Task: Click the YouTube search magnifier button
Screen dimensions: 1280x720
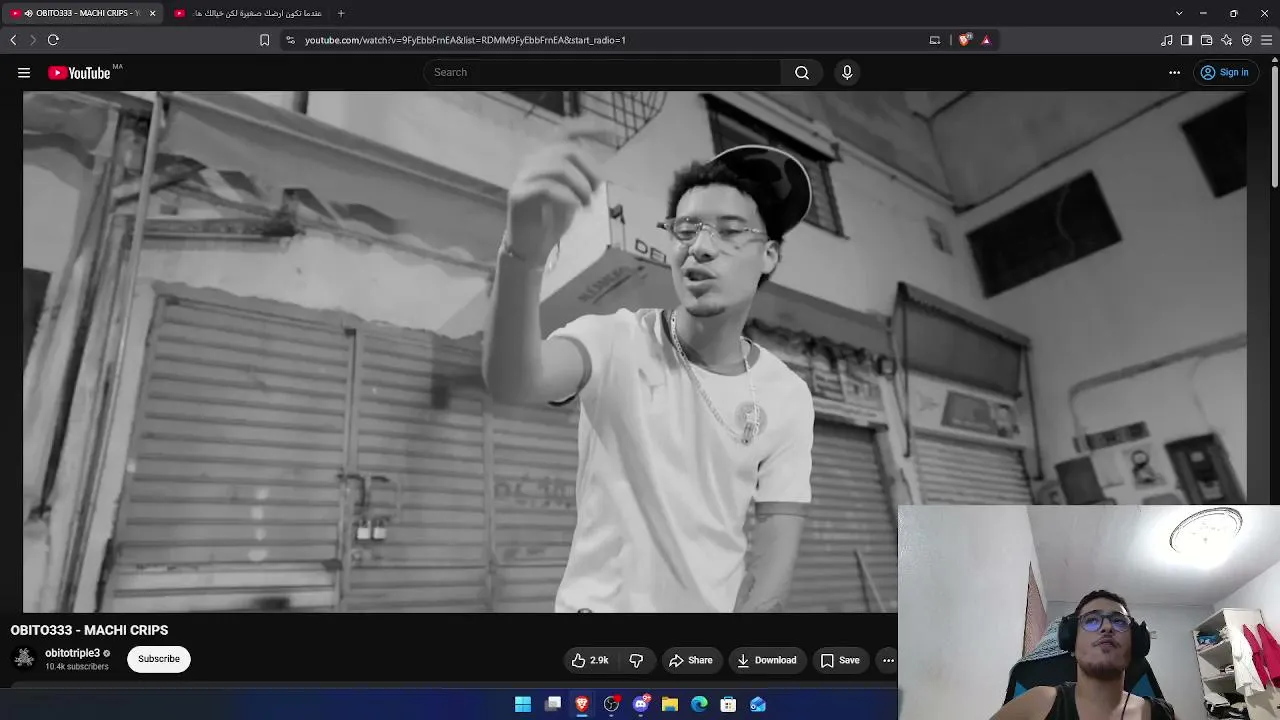Action: (x=802, y=72)
